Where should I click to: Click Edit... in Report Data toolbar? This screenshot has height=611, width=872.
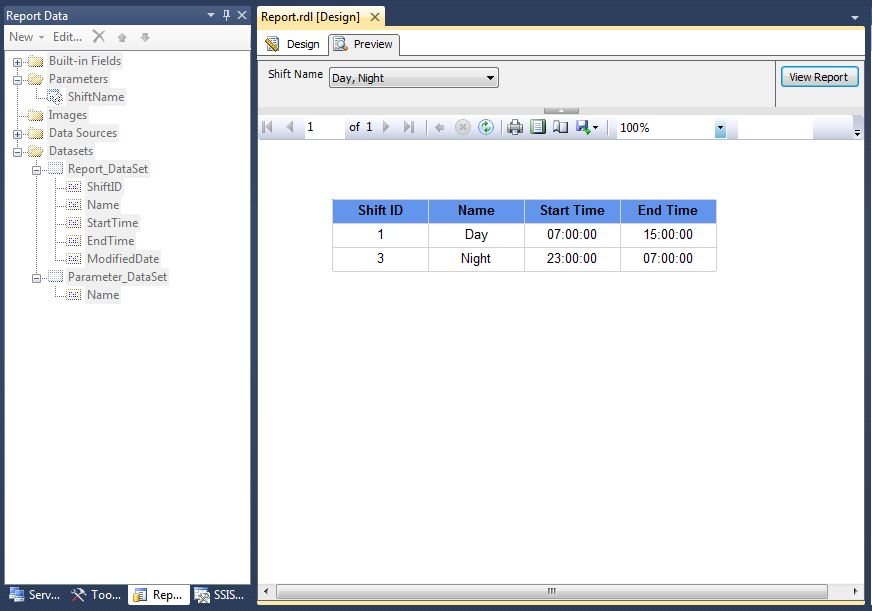coord(67,37)
